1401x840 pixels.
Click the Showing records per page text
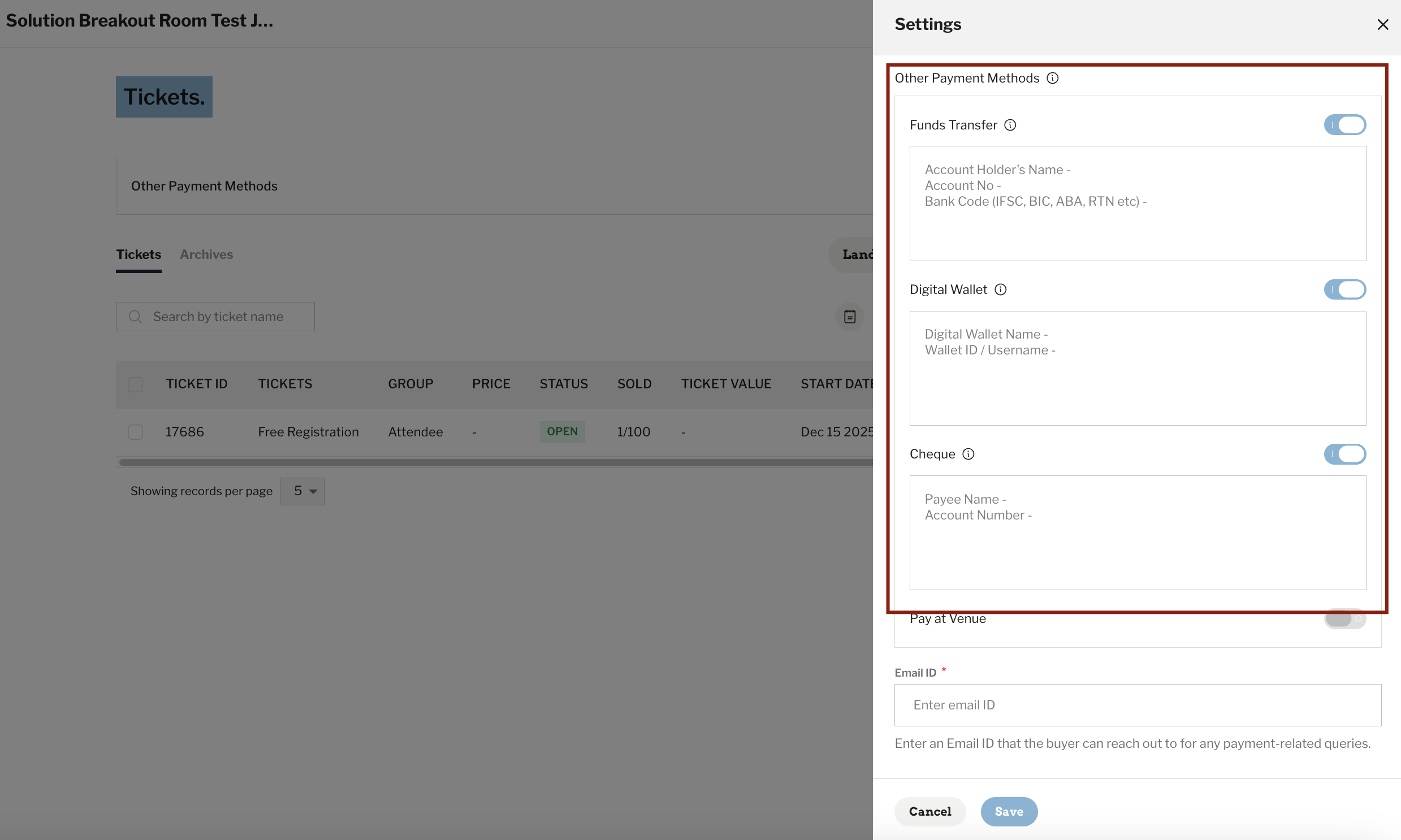tap(201, 491)
